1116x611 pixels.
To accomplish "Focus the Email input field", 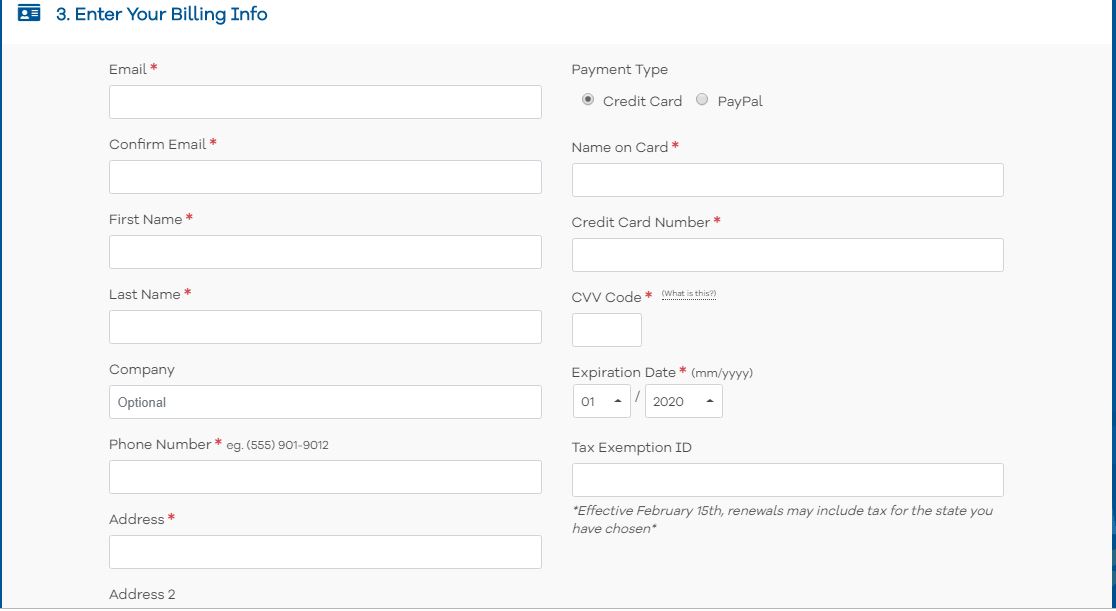I will 325,102.
